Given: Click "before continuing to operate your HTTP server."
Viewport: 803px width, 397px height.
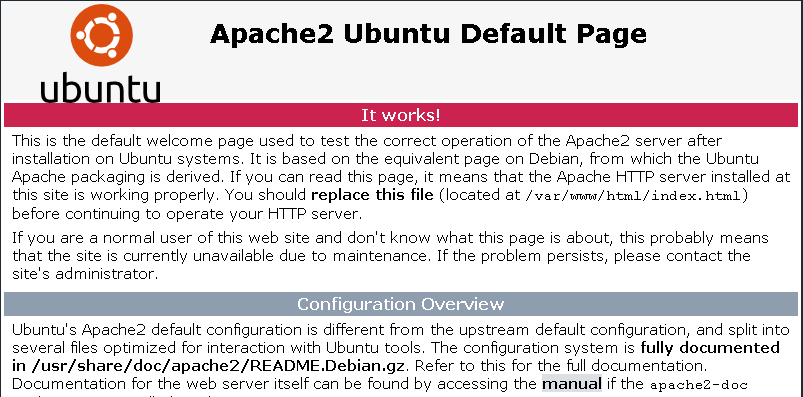Looking at the screenshot, I should click(187, 214).
